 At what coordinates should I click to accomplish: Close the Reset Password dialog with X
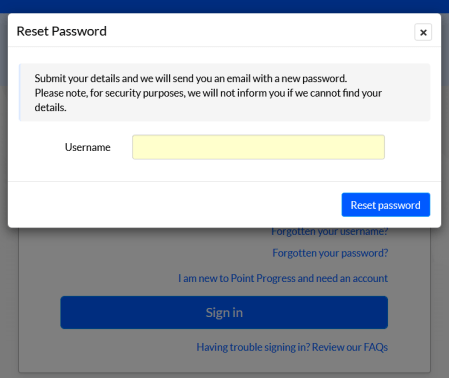tap(423, 32)
